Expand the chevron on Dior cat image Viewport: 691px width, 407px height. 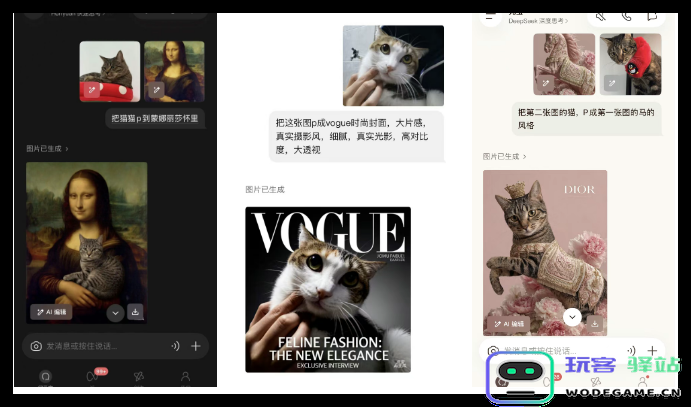pos(572,317)
